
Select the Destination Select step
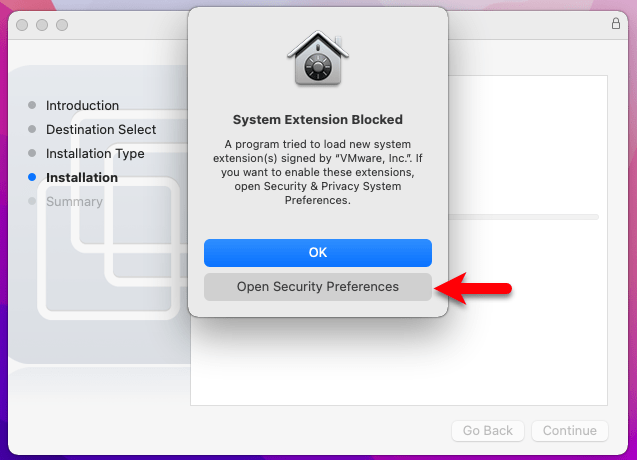[x=101, y=129]
